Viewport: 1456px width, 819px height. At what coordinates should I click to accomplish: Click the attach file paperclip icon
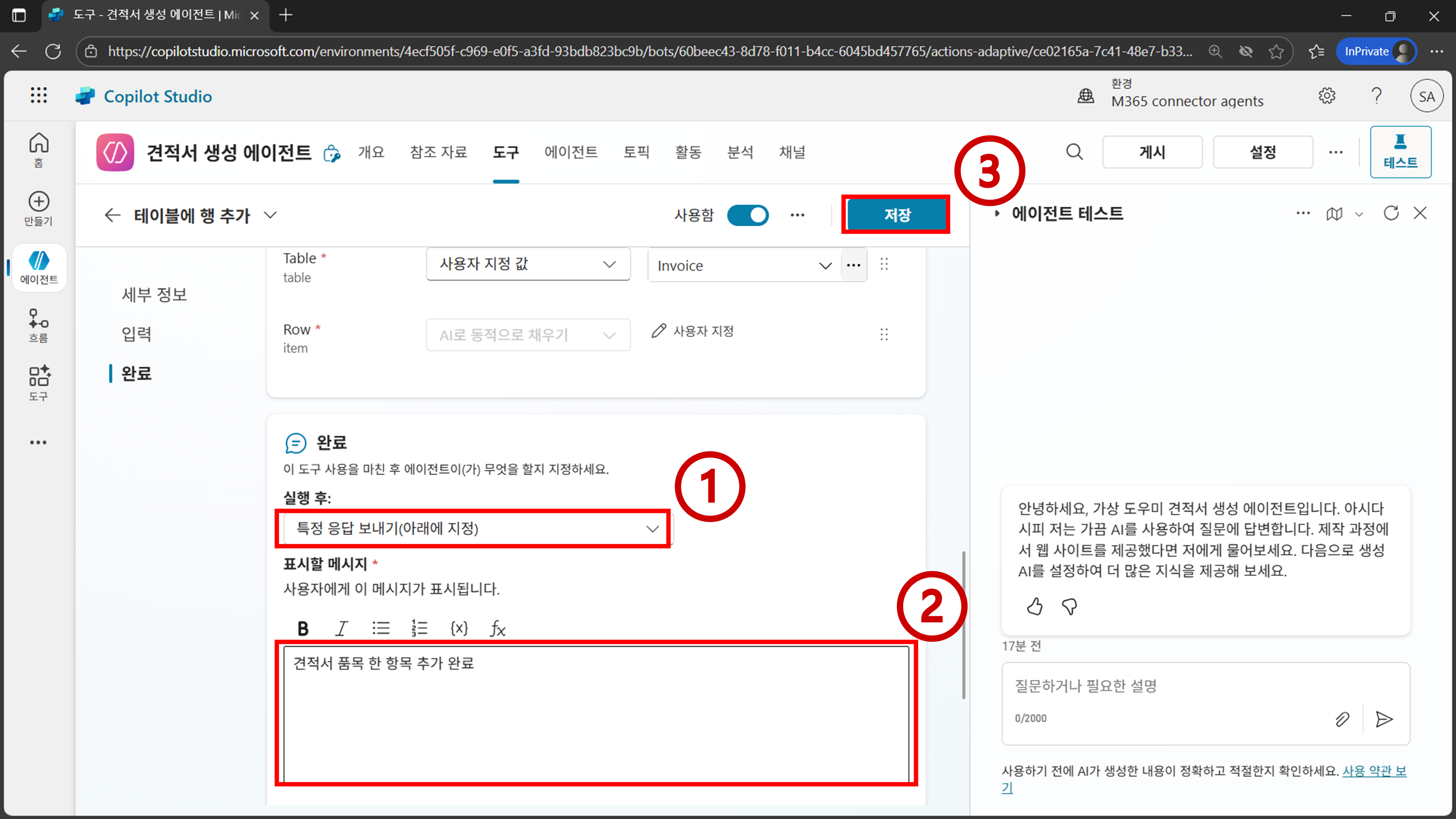pyautogui.click(x=1342, y=719)
